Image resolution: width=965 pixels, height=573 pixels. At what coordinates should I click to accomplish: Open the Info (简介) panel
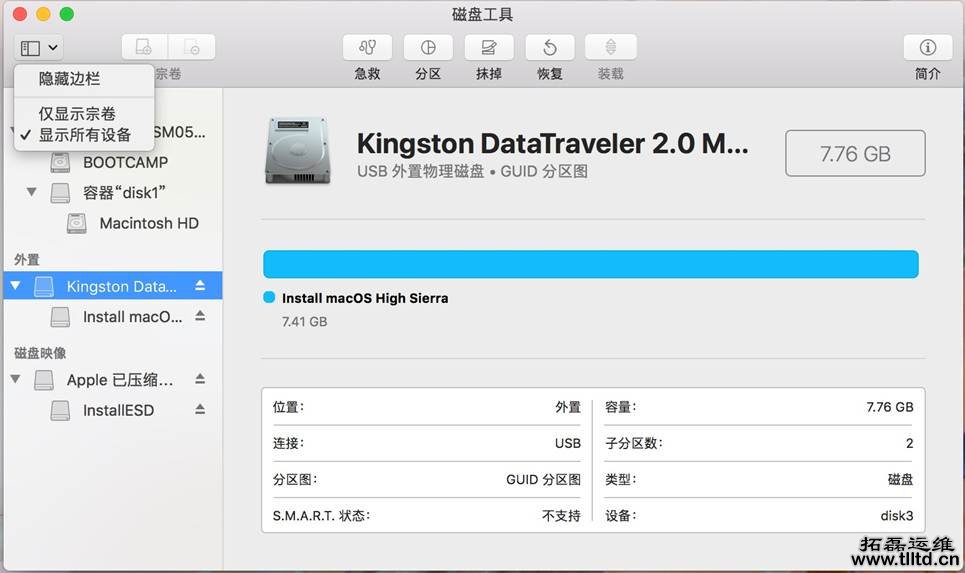[927, 48]
